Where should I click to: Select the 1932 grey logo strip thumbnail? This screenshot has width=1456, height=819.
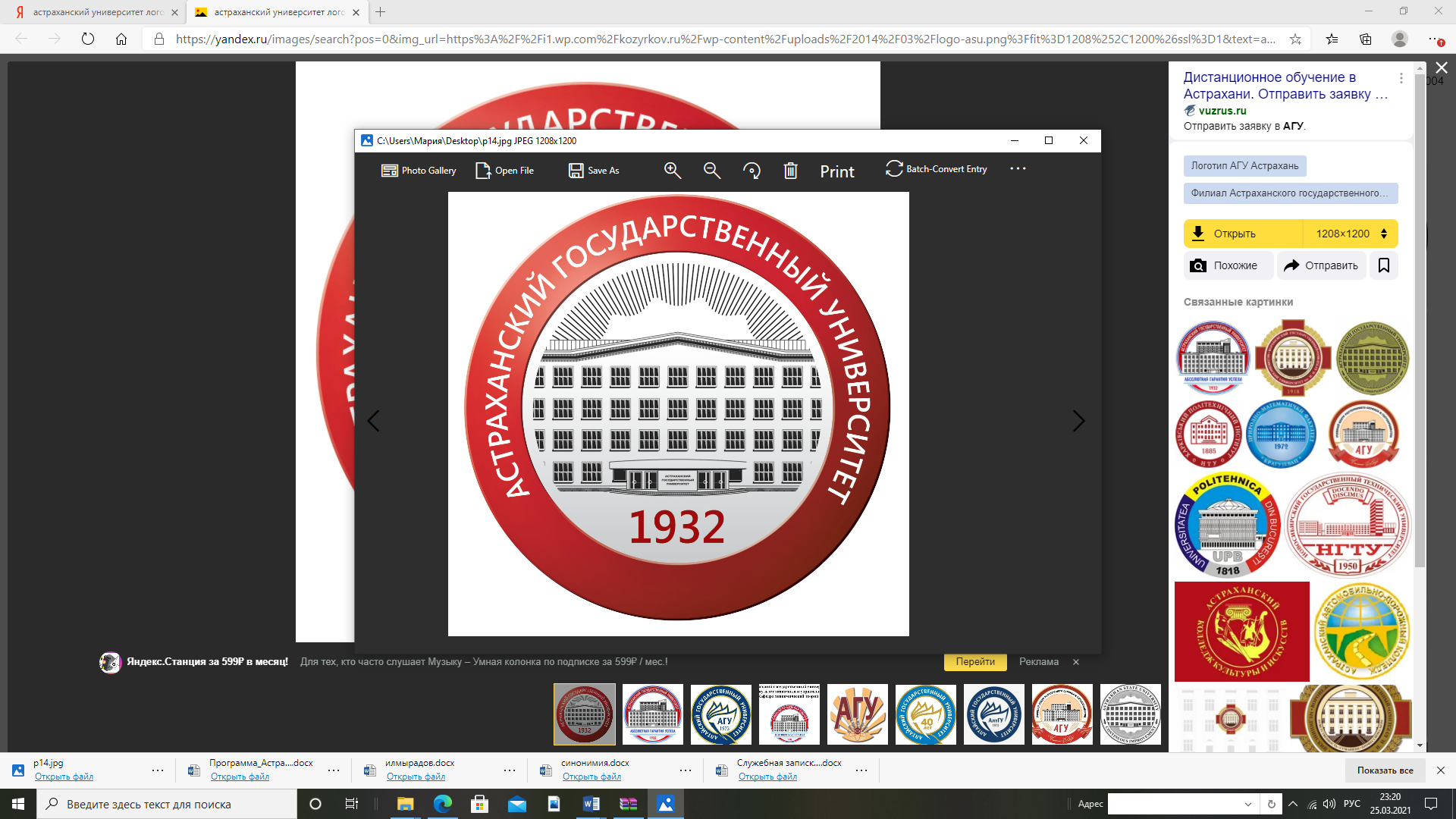point(584,714)
